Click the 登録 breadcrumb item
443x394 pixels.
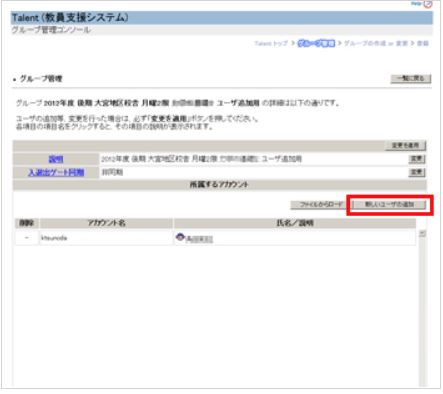click(x=423, y=43)
